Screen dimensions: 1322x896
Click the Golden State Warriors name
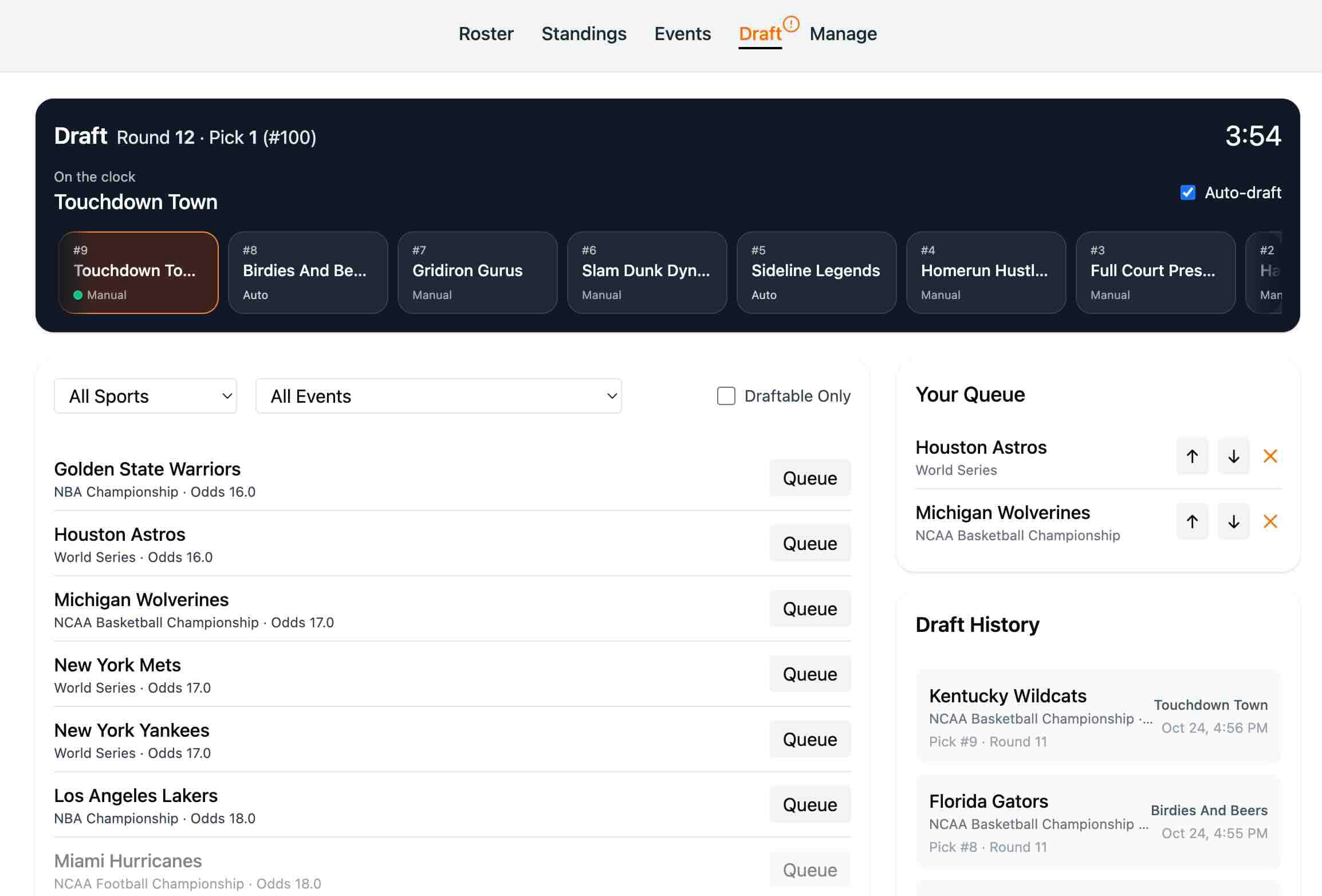pyautogui.click(x=147, y=469)
